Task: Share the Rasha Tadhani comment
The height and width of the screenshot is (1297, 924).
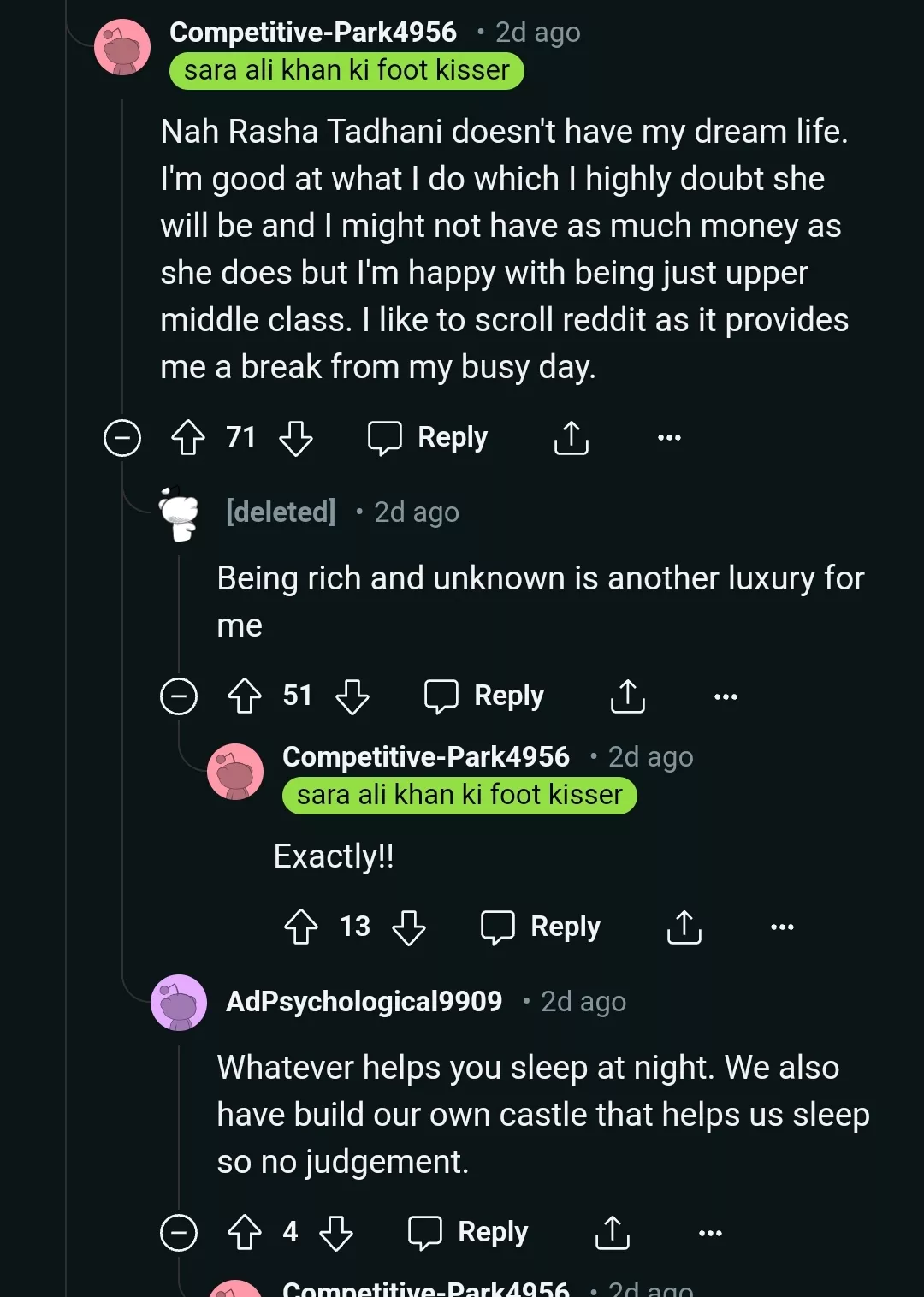Action: (x=572, y=438)
